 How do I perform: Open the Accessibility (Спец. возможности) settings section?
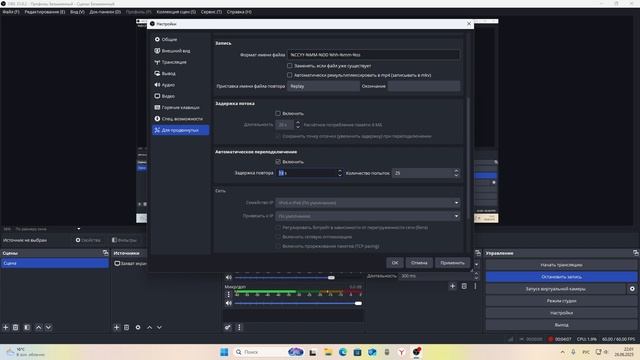[180, 119]
